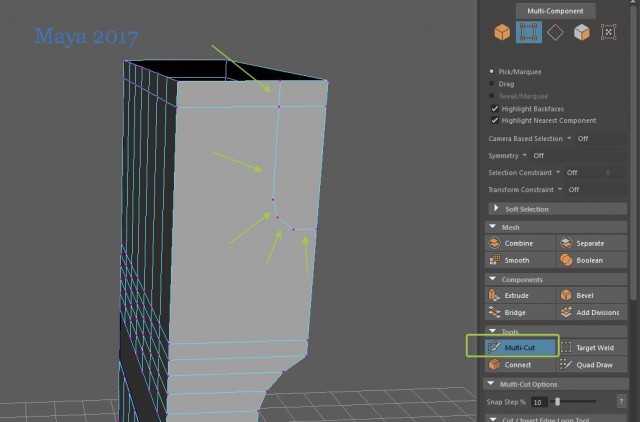Screen dimensions: 640x422
Task: Click the Bevel button label
Action: pos(585,295)
